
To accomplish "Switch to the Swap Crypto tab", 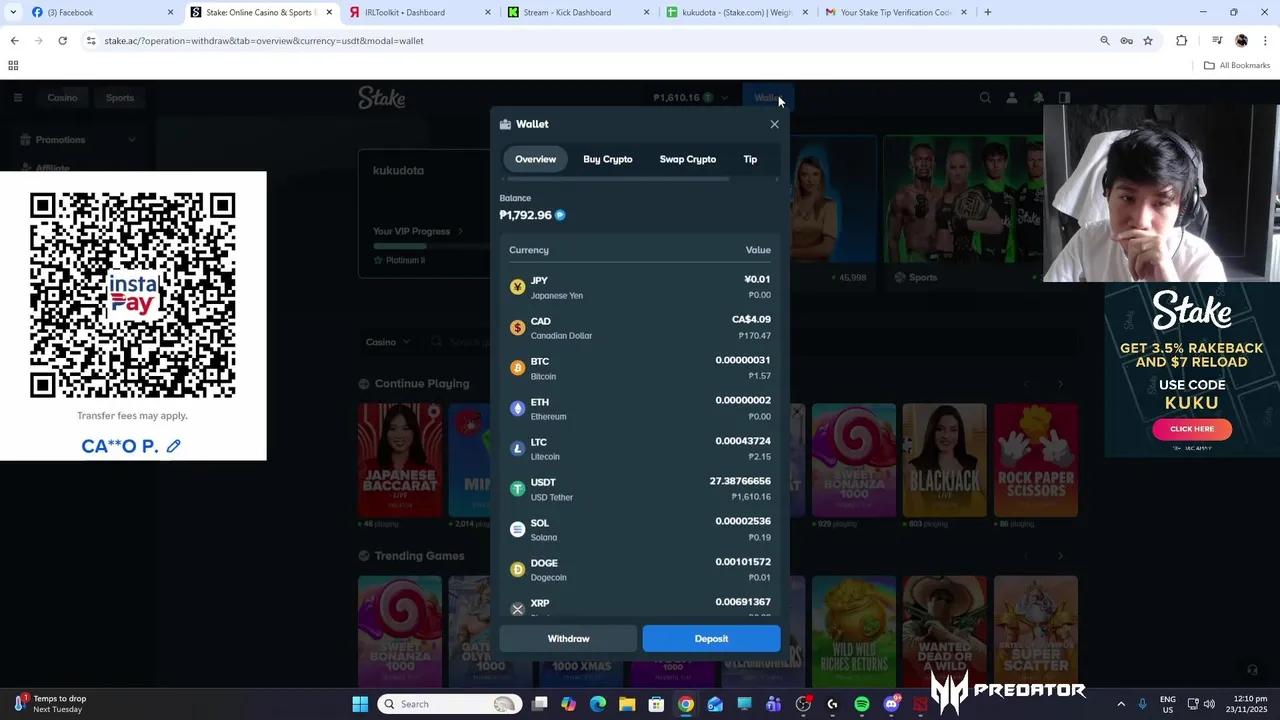I will 688,159.
